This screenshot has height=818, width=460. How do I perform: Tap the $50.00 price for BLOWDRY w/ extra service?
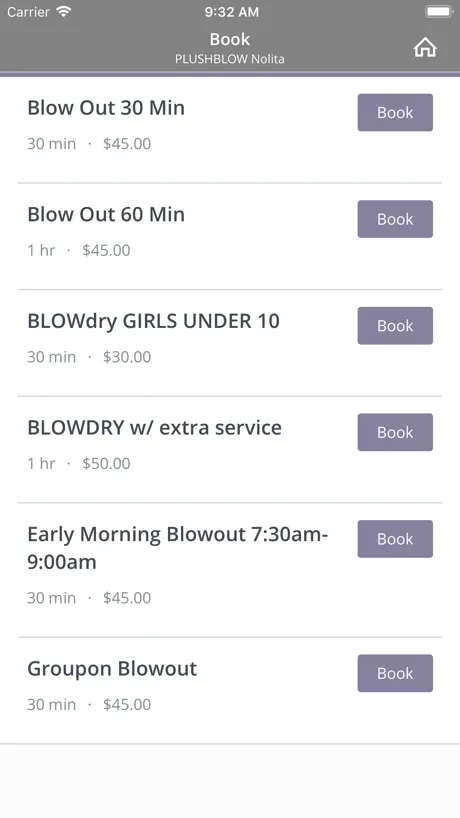106,463
